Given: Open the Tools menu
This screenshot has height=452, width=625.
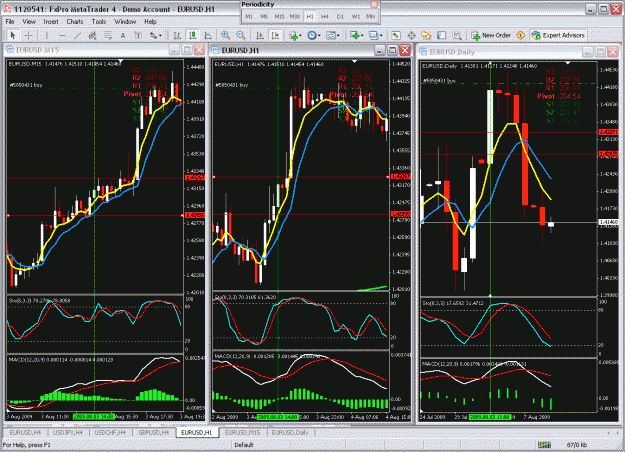Looking at the screenshot, I should tap(98, 22).
